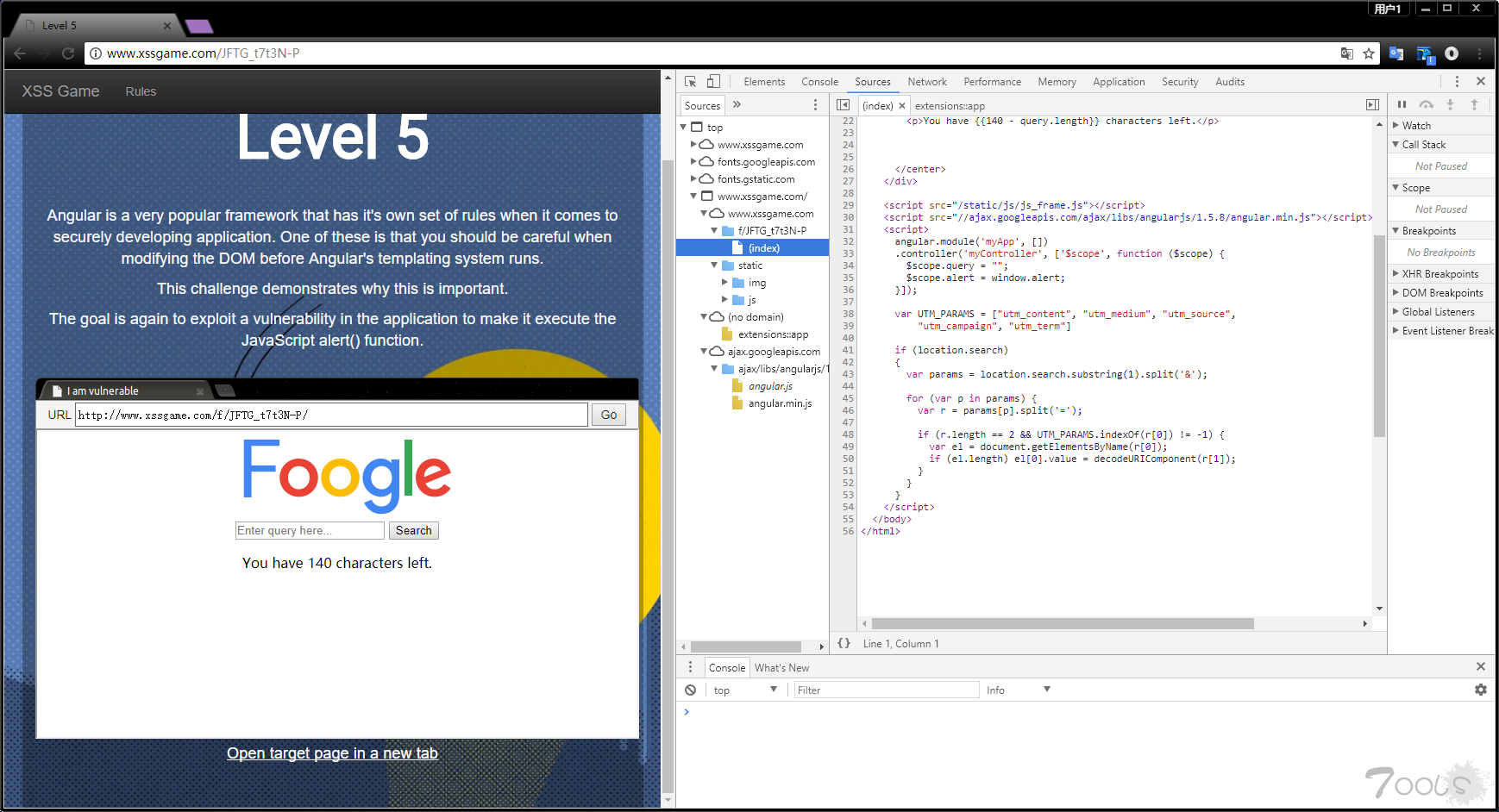
Task: Expand XHR Breakpoints section
Action: pos(1396,273)
